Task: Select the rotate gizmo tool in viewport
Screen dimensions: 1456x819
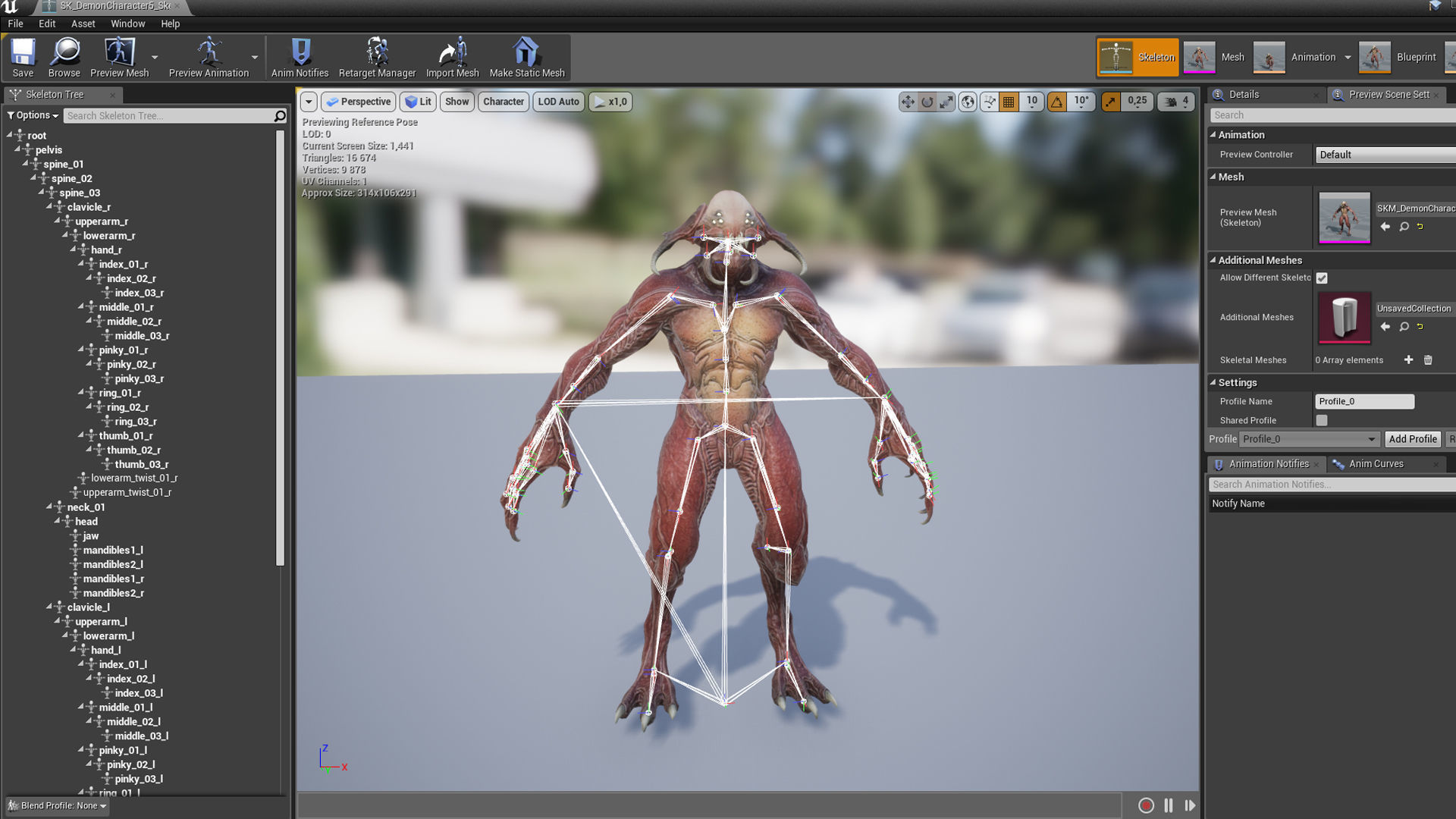Action: pos(927,102)
